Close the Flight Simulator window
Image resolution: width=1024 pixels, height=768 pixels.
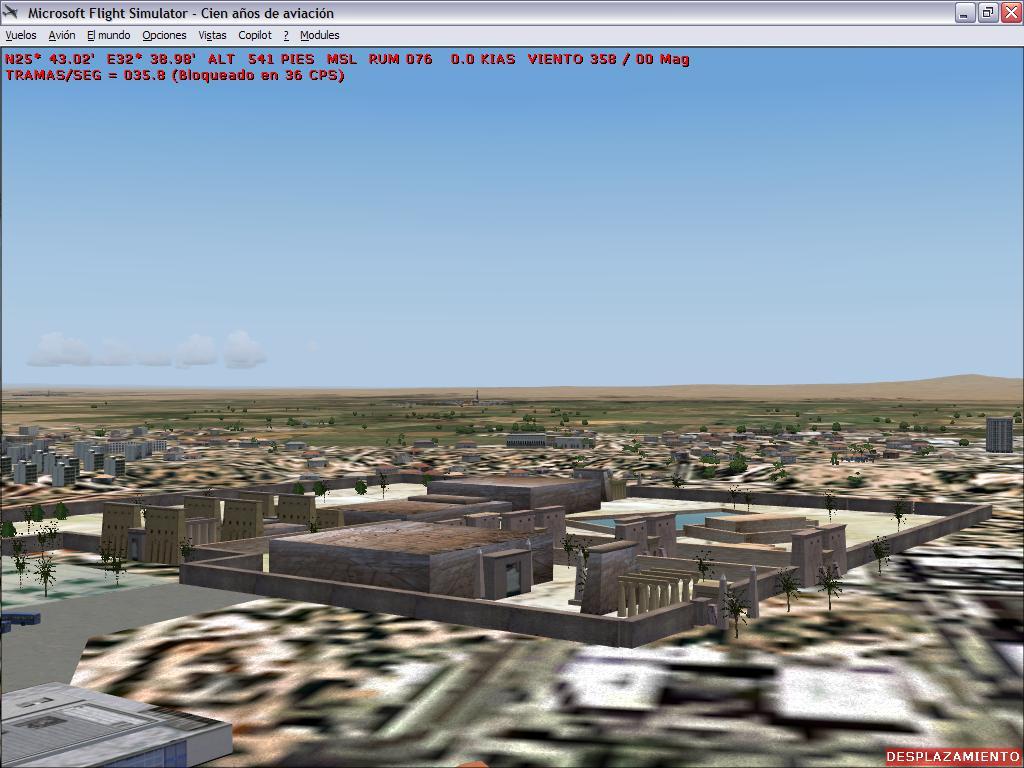(1010, 12)
